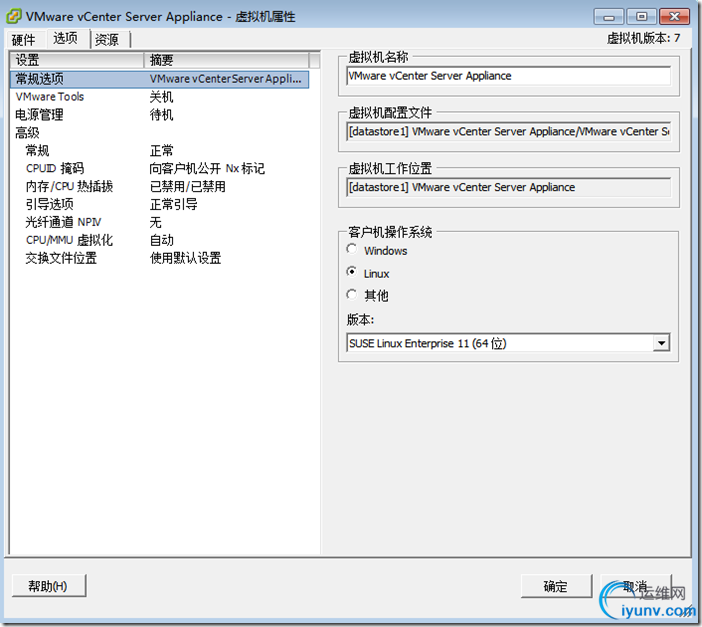Image resolution: width=702 pixels, height=627 pixels.
Task: Click the 摘要 column header
Action: pyautogui.click(x=226, y=60)
